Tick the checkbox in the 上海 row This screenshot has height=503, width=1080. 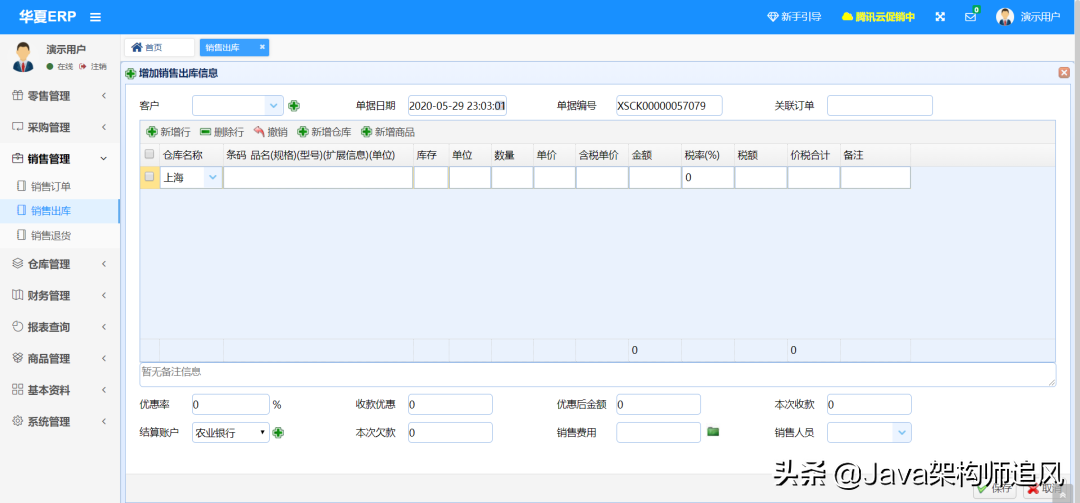click(x=149, y=176)
